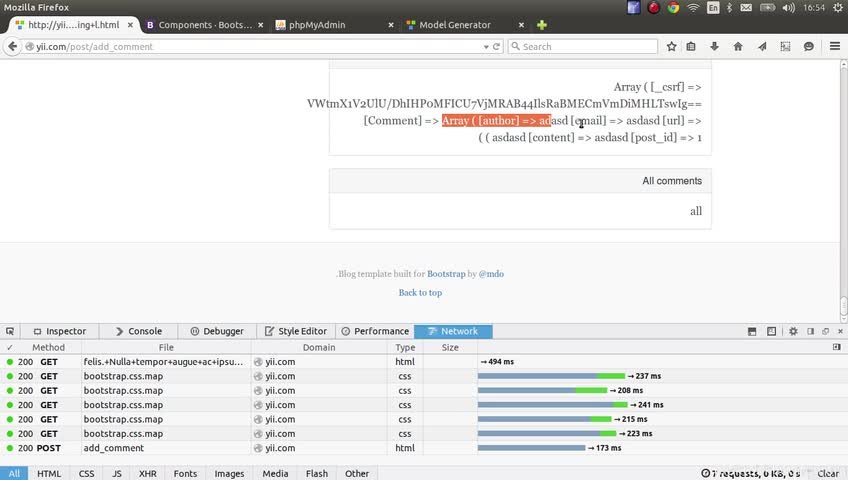Viewport: 848px width, 480px height.
Task: Filter requests by XHR
Action: [148, 474]
